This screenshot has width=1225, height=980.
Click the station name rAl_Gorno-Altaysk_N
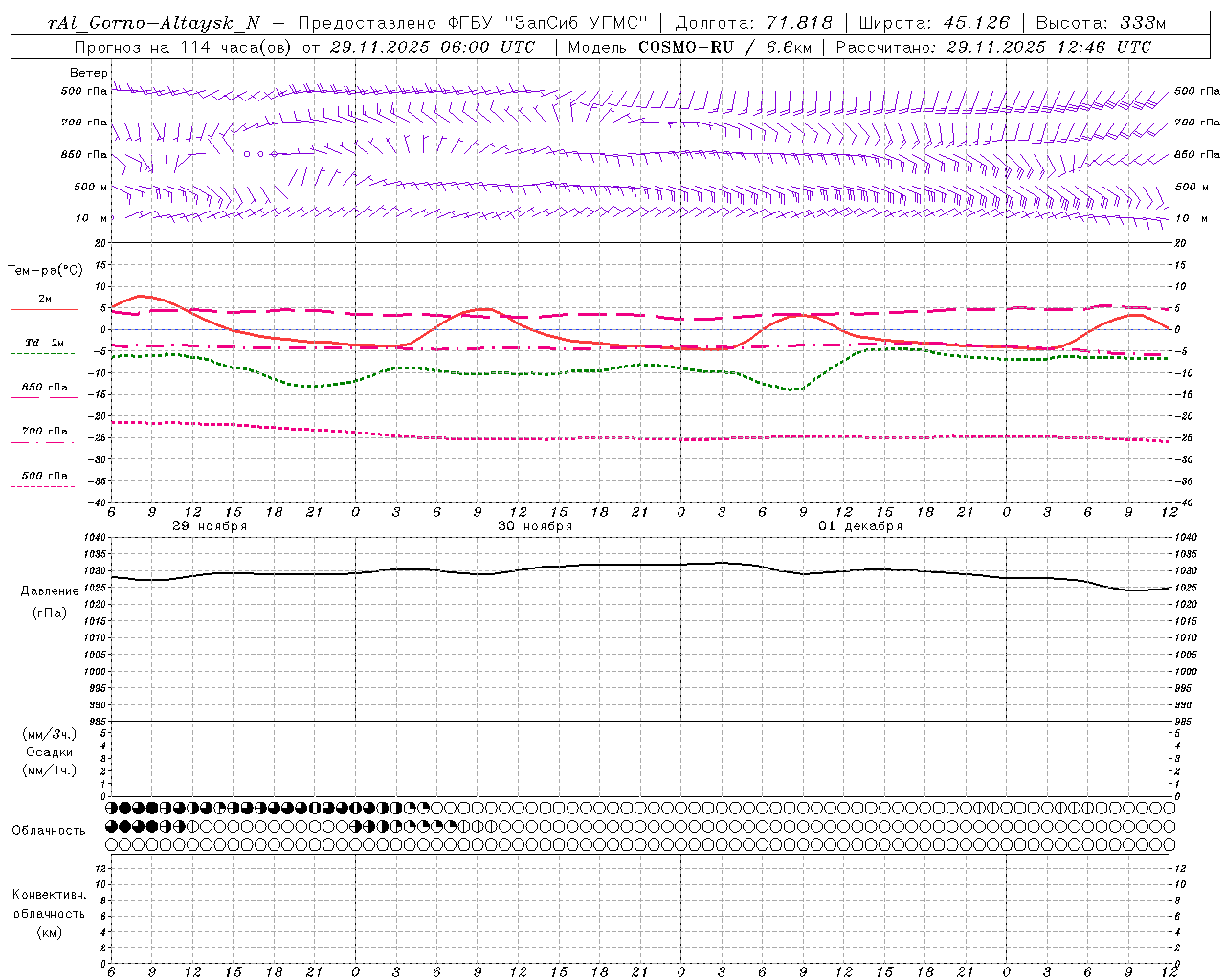[154, 23]
